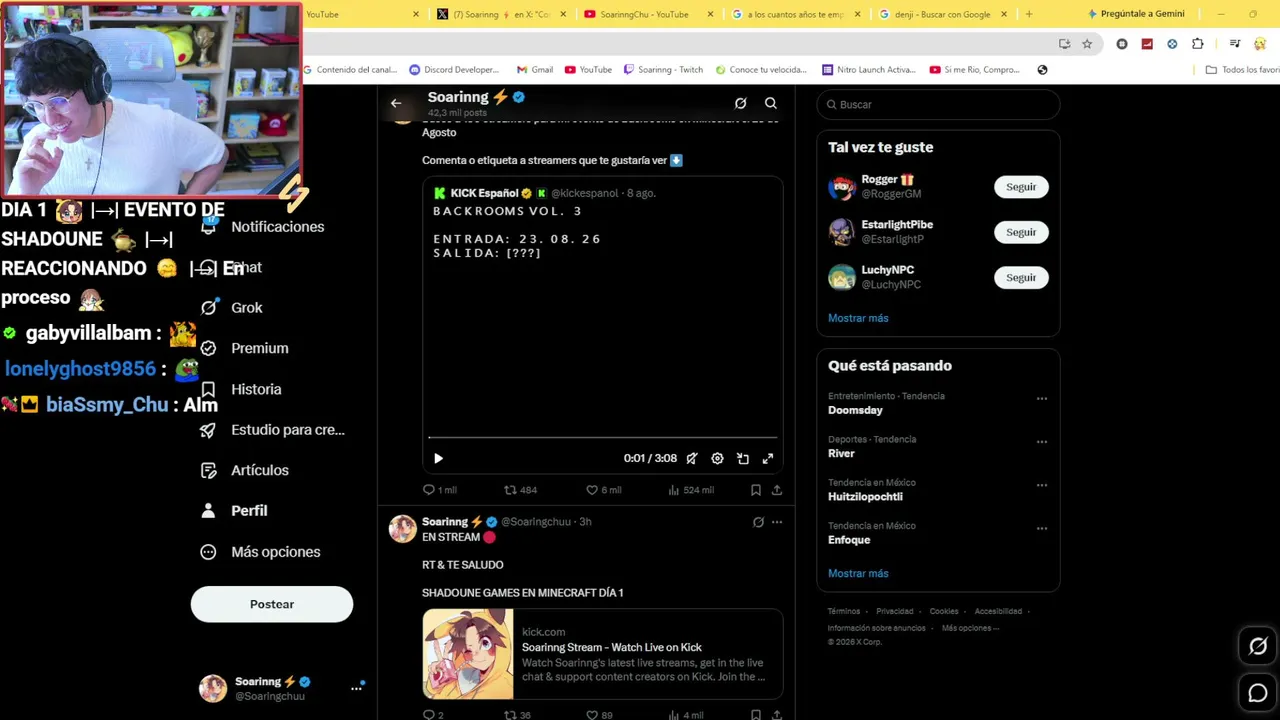Open Estudio para creadores in the sidebar
This screenshot has width=1280, height=720.
pos(273,430)
